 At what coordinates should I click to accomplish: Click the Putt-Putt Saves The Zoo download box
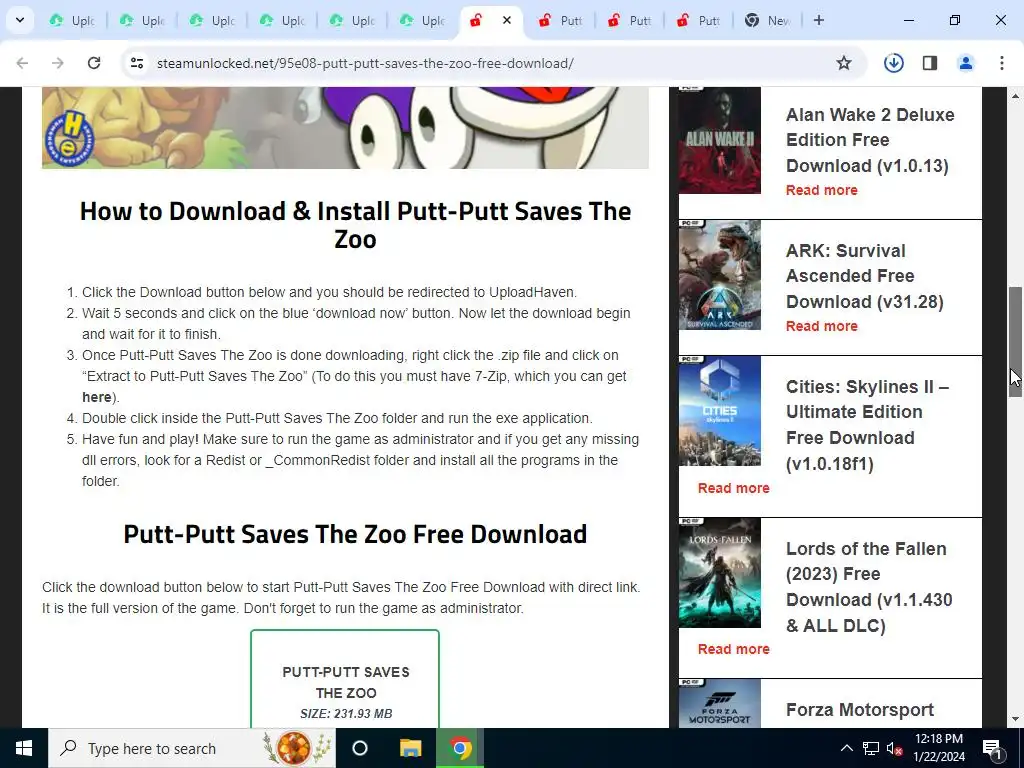[345, 679]
